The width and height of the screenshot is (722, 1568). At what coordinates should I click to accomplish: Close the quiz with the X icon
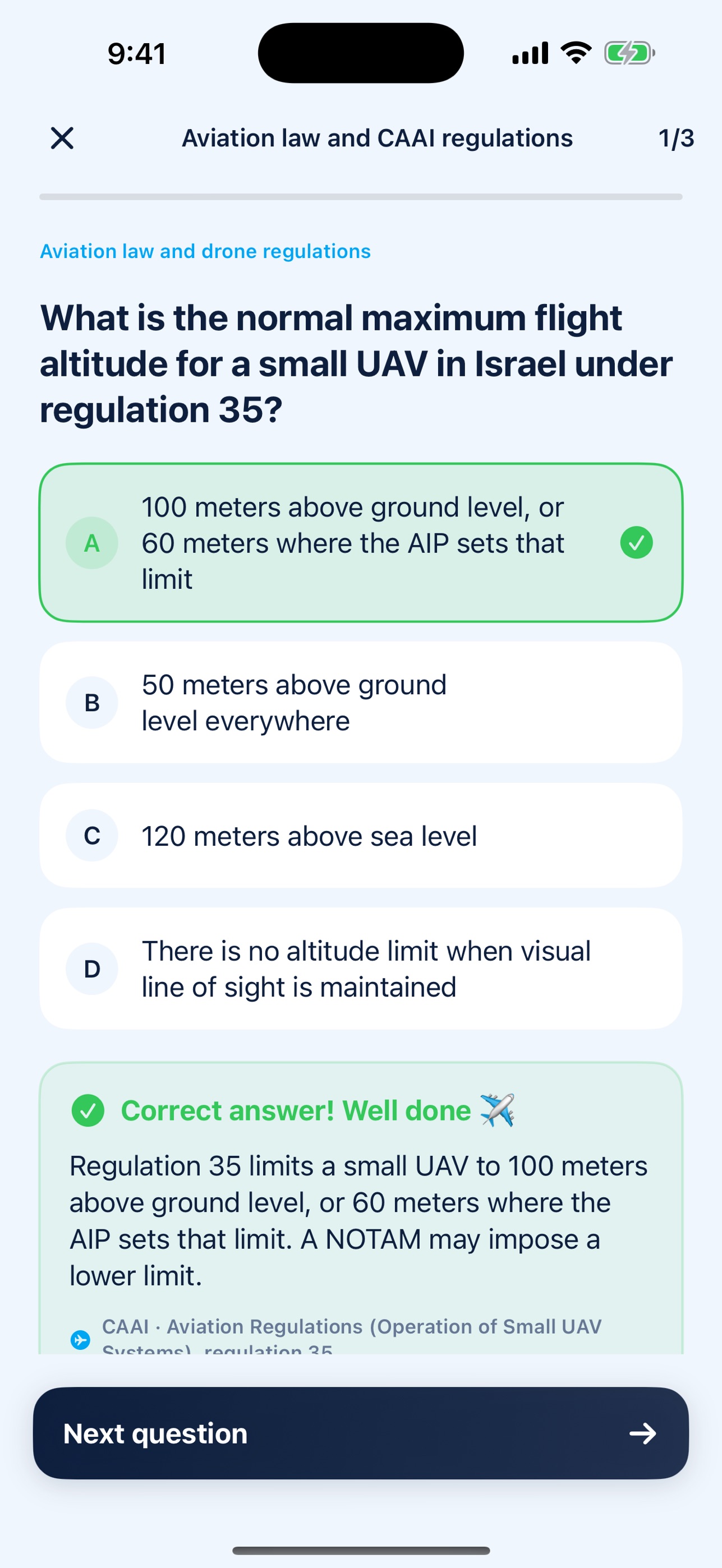point(62,138)
